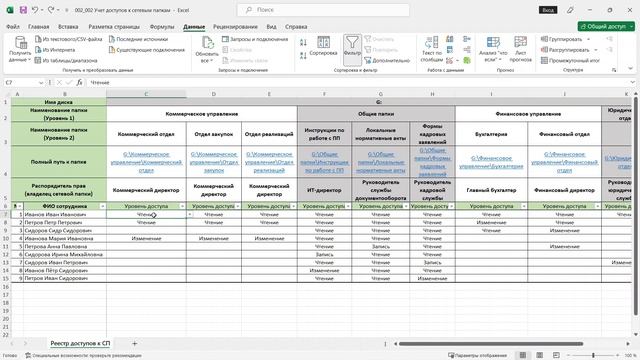Open the Structure group dialog launcher
The image size is (640, 360).
tap(614, 70)
